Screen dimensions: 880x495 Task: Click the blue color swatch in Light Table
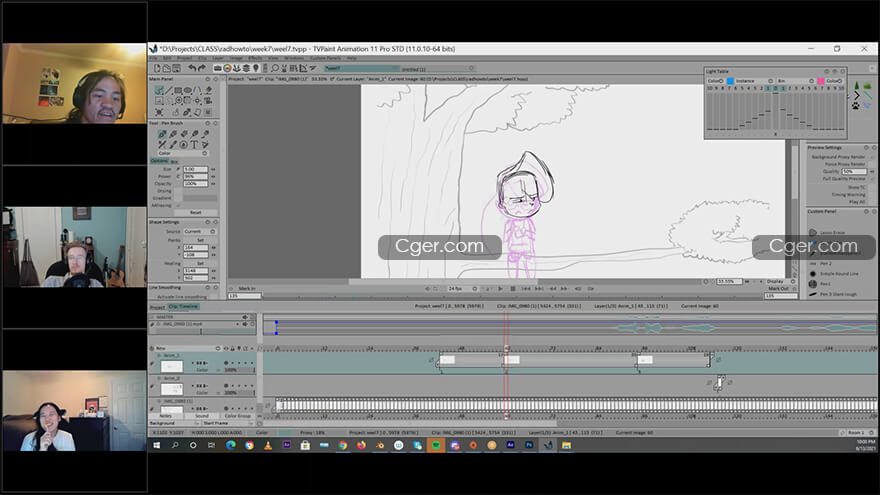(x=730, y=81)
